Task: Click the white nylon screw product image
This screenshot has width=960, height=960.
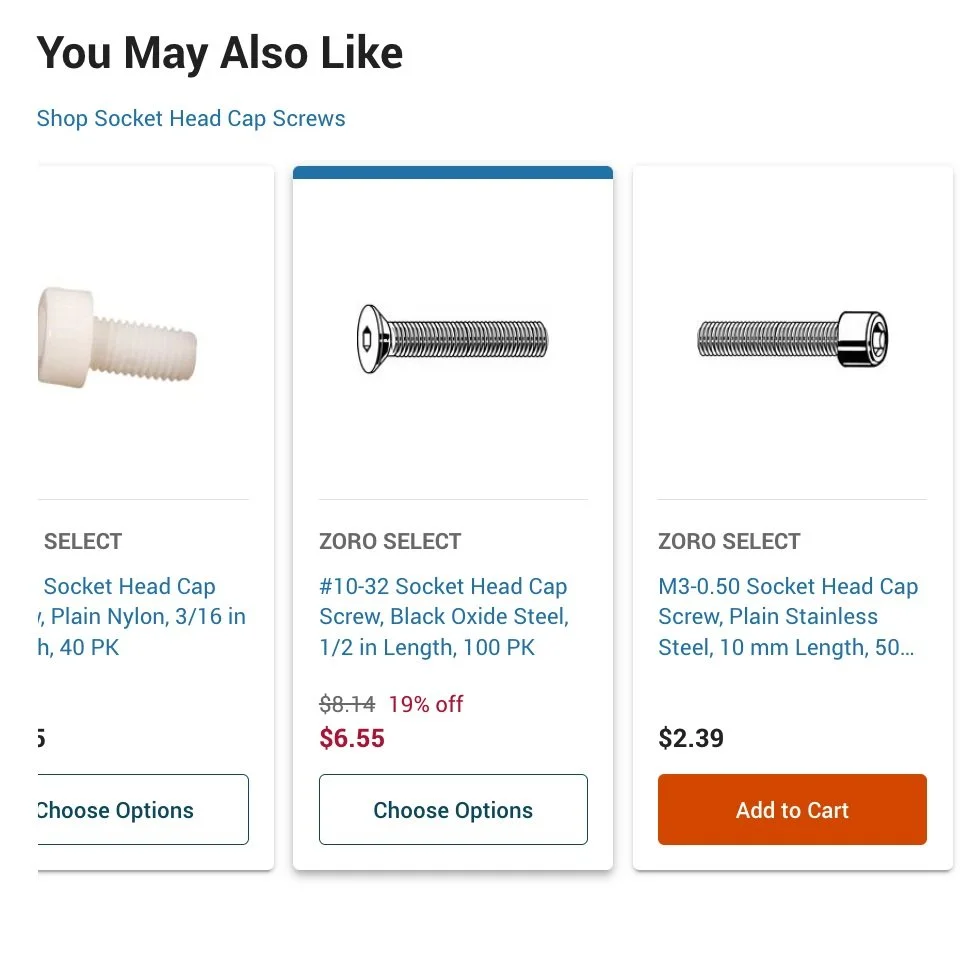Action: coord(117,335)
